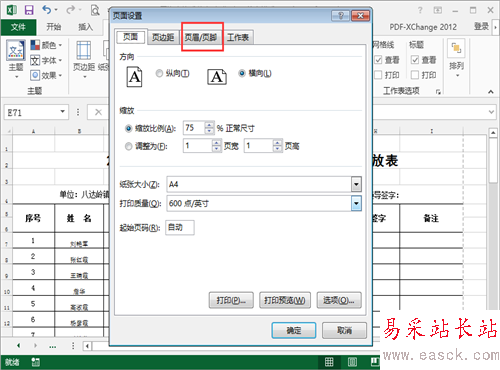Open the Name Box dropdown arrow
The width and height of the screenshot is (500, 370).
[62, 112]
